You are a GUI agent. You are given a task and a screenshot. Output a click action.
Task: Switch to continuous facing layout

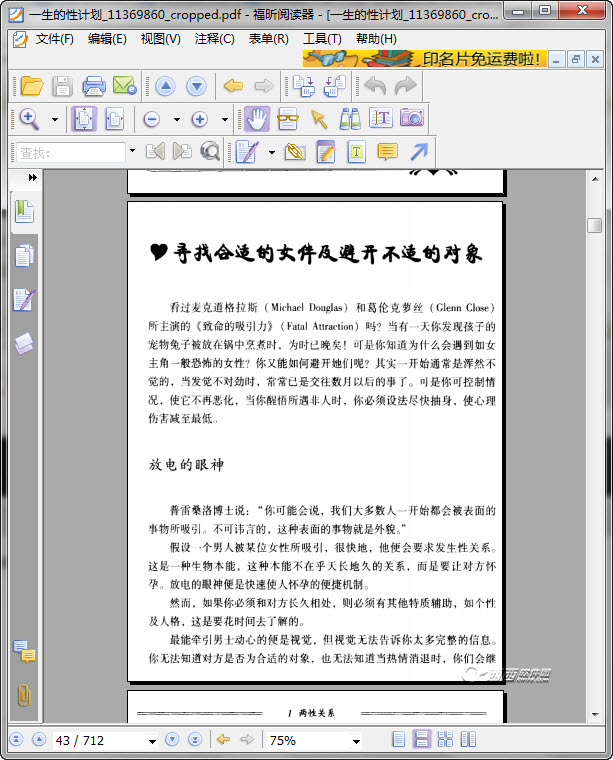tap(445, 740)
